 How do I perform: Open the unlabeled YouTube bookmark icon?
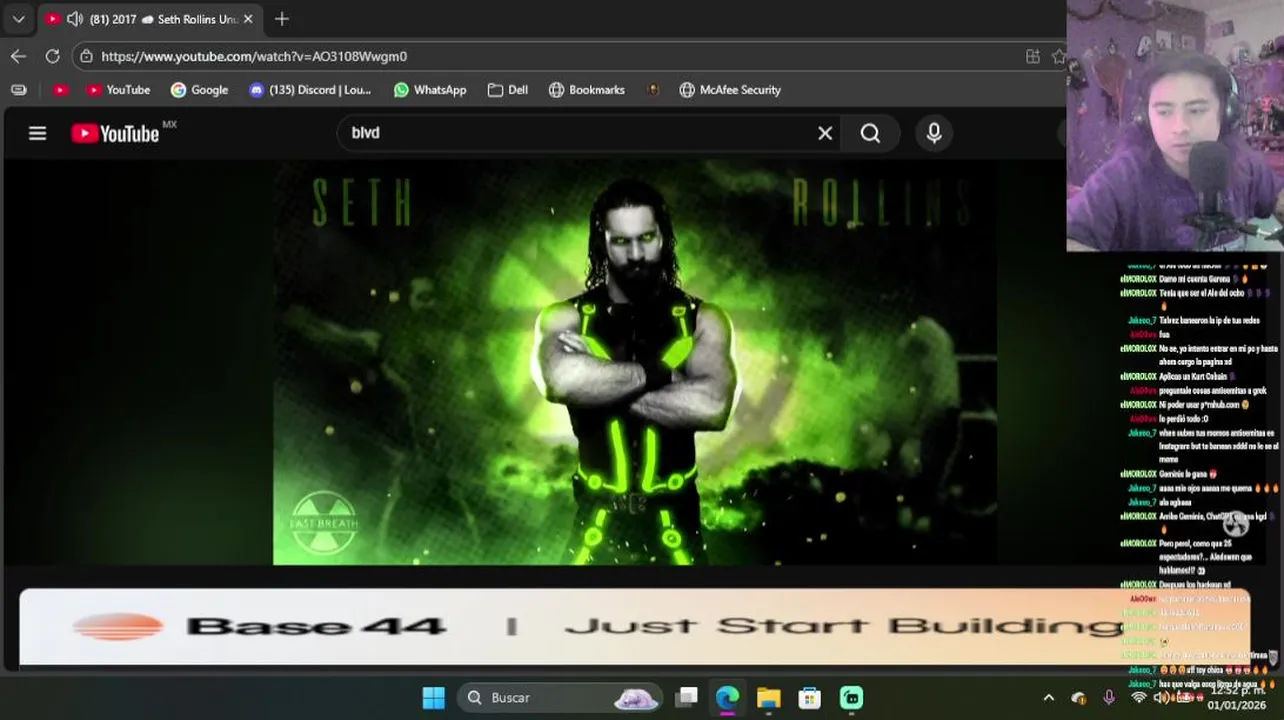tap(60, 90)
